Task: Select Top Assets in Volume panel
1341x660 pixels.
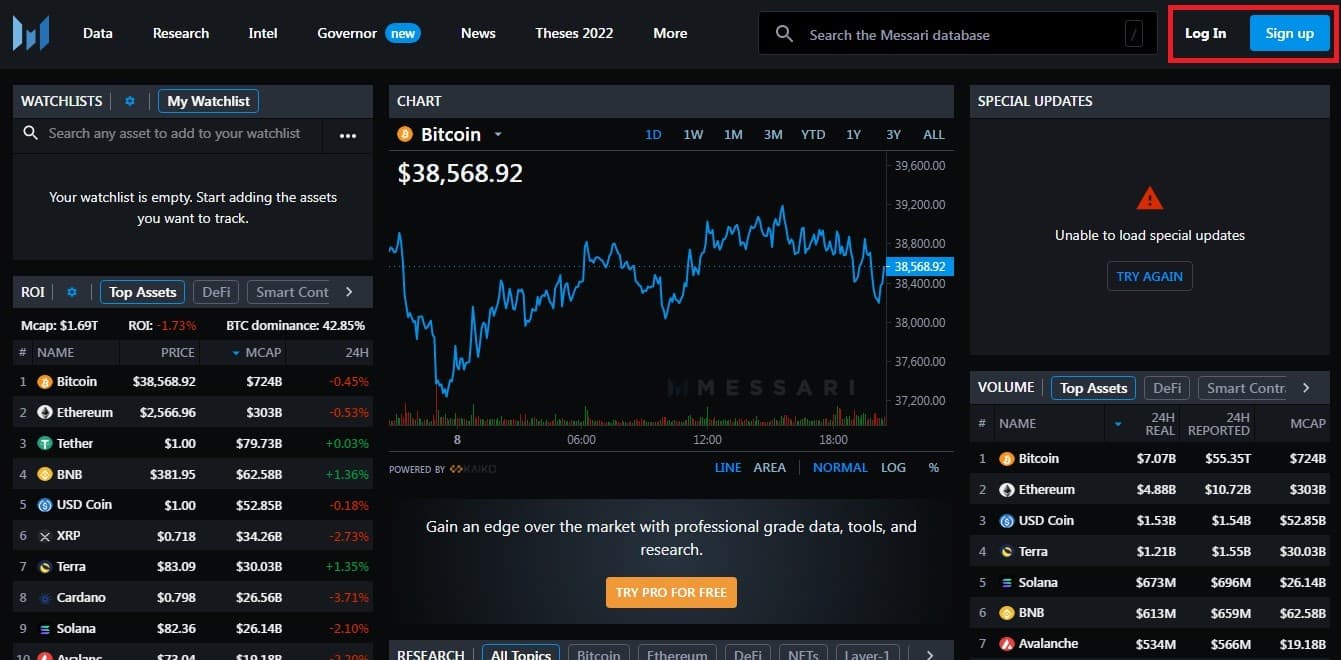Action: click(x=1093, y=388)
